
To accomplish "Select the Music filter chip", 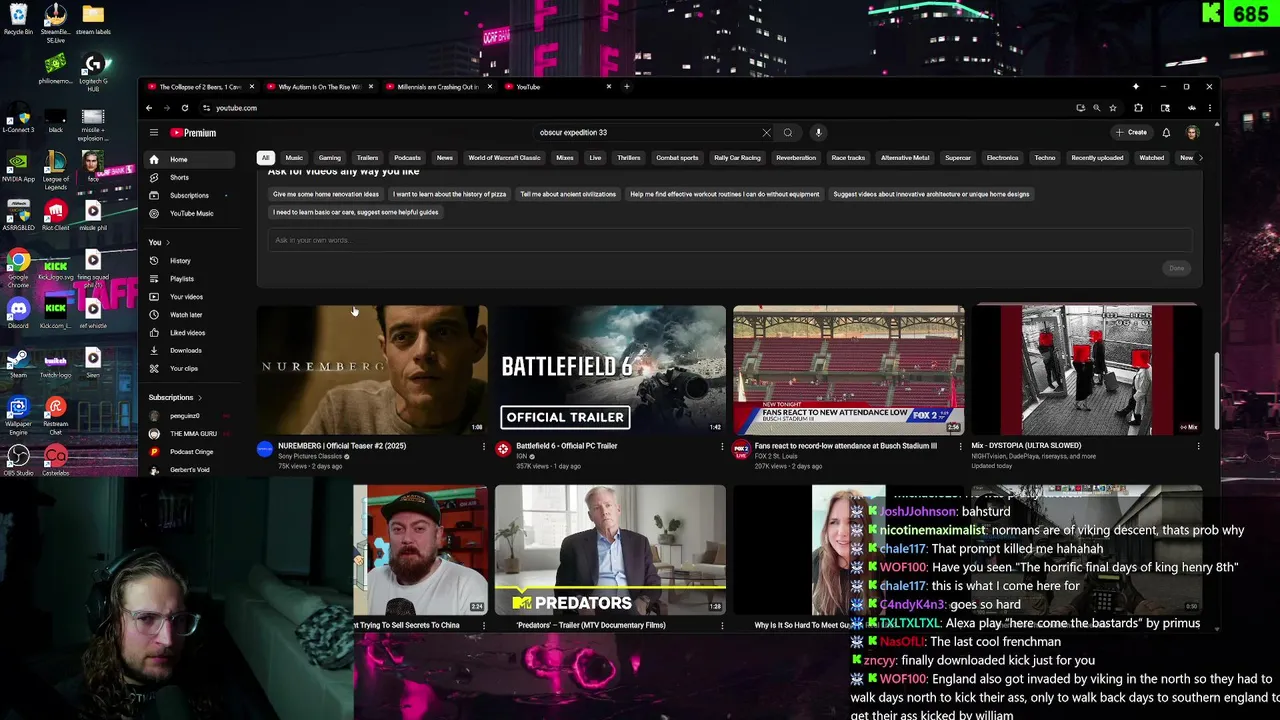I will pos(294,157).
